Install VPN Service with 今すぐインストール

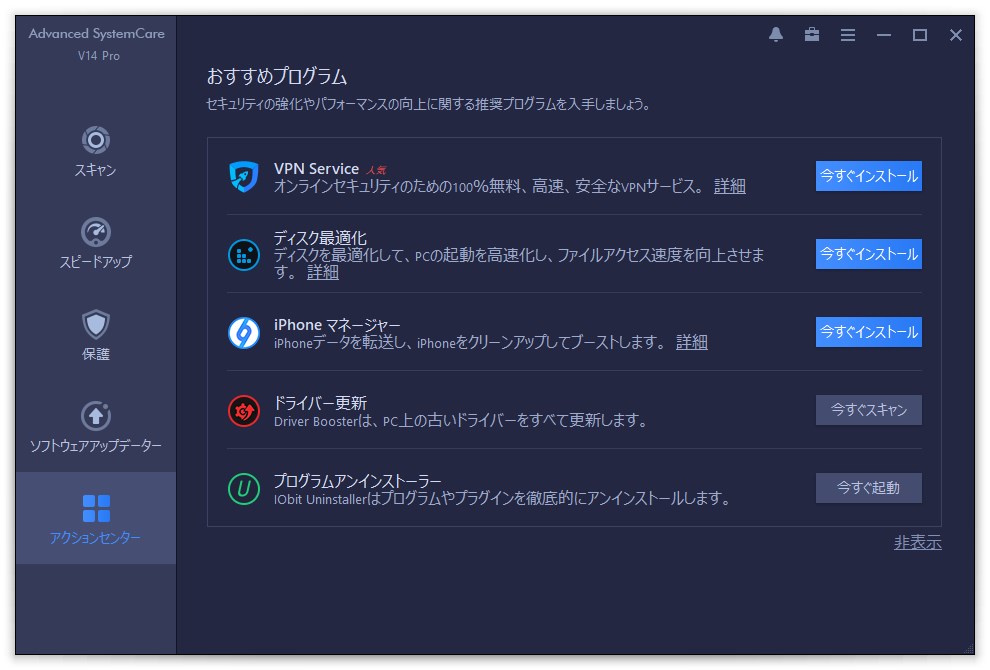pyautogui.click(x=868, y=176)
